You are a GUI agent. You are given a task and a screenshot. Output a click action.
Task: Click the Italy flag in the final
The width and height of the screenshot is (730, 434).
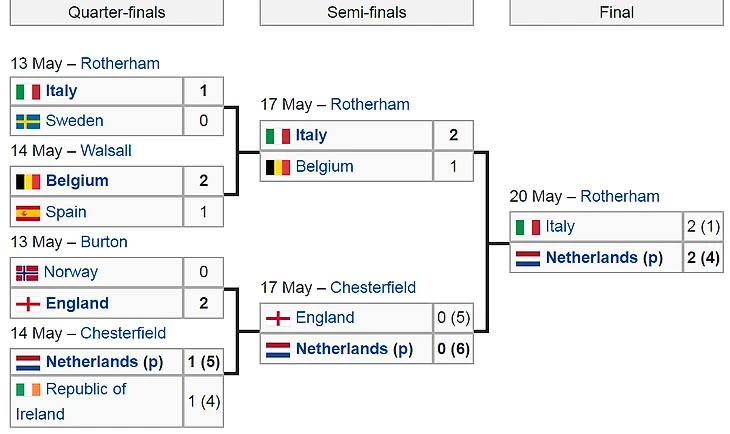click(528, 227)
